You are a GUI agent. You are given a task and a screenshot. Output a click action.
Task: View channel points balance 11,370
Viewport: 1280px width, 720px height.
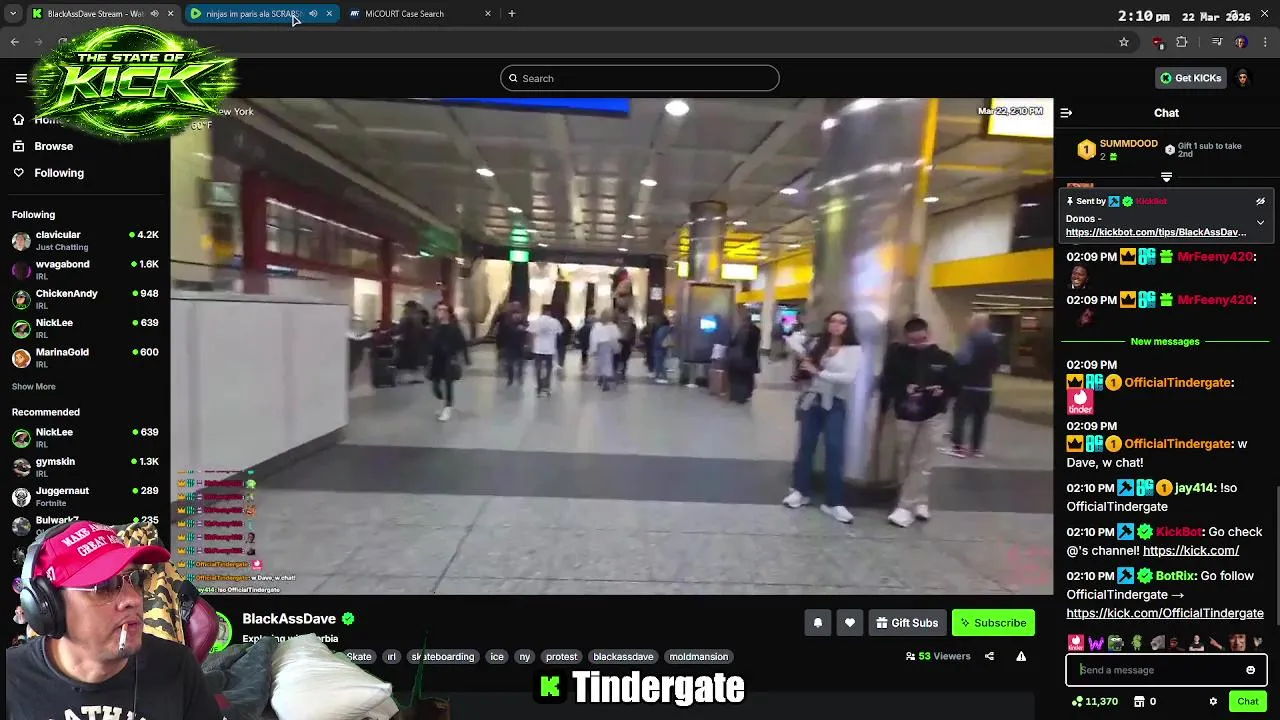[1094, 702]
